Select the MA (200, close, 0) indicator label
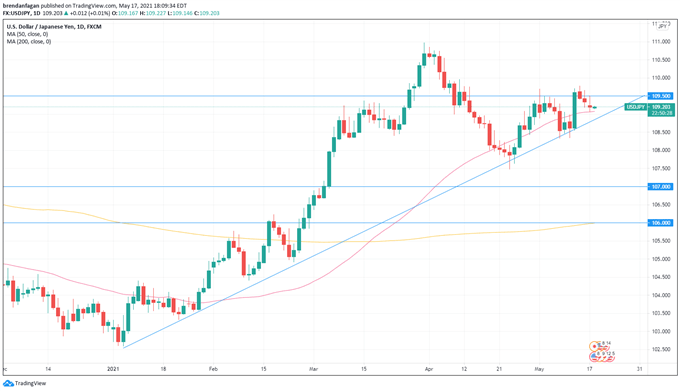 [29, 42]
